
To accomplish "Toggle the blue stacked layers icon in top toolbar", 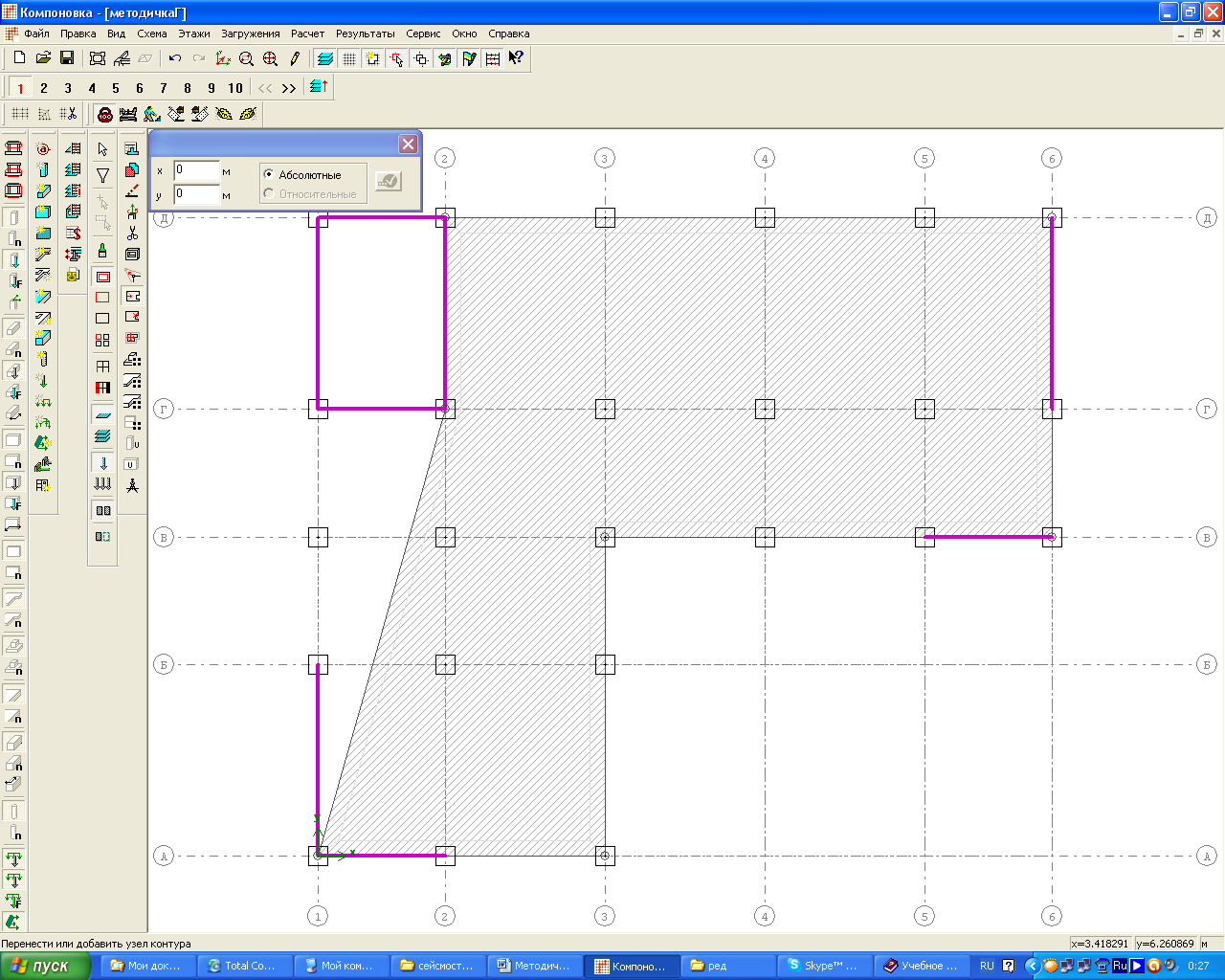I will tap(325, 58).
